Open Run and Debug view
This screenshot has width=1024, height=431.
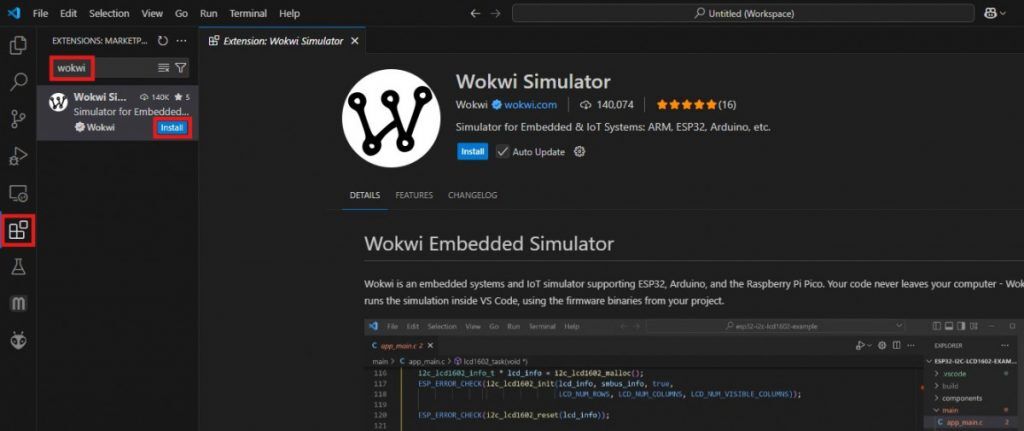point(18,156)
